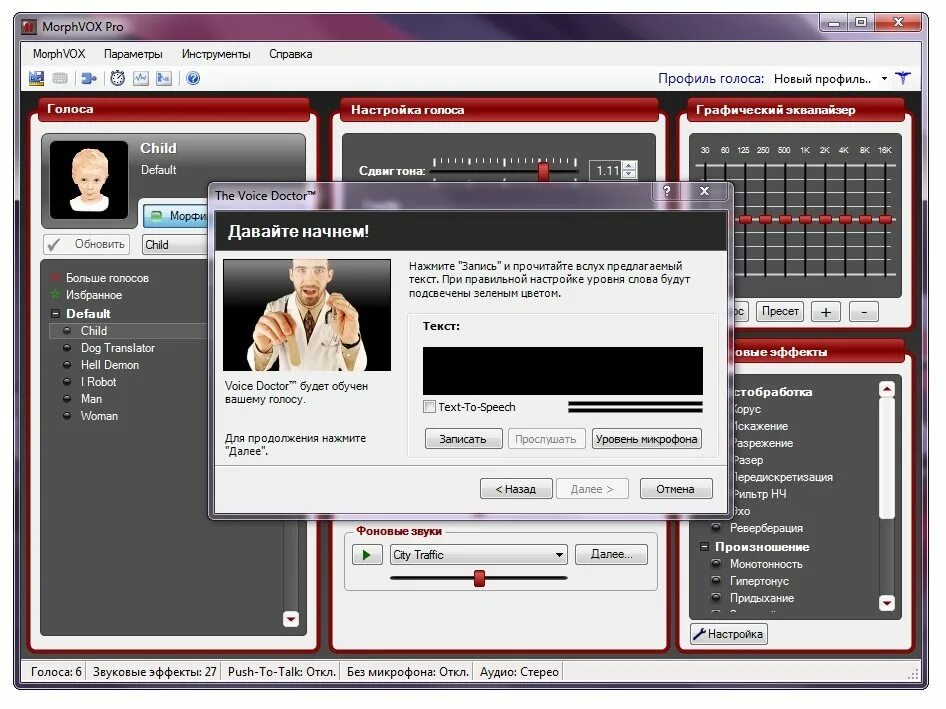Open the City Traffic dropdown
Image resolution: width=946 pixels, height=709 pixels.
click(559, 555)
